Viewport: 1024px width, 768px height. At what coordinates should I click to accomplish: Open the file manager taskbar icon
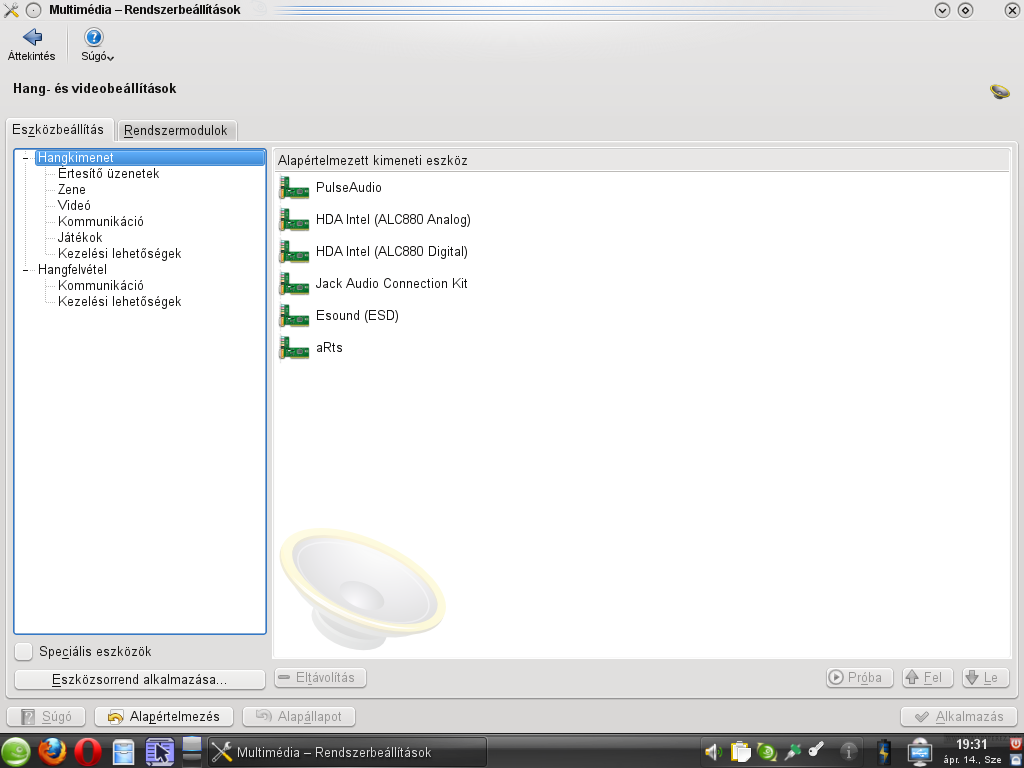123,752
